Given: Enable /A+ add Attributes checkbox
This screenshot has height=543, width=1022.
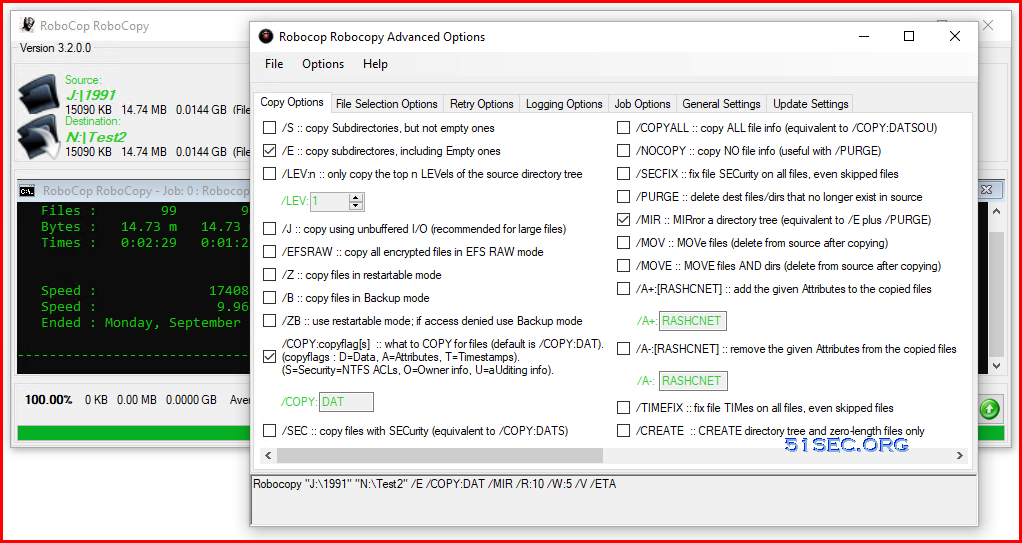Looking at the screenshot, I should (624, 289).
